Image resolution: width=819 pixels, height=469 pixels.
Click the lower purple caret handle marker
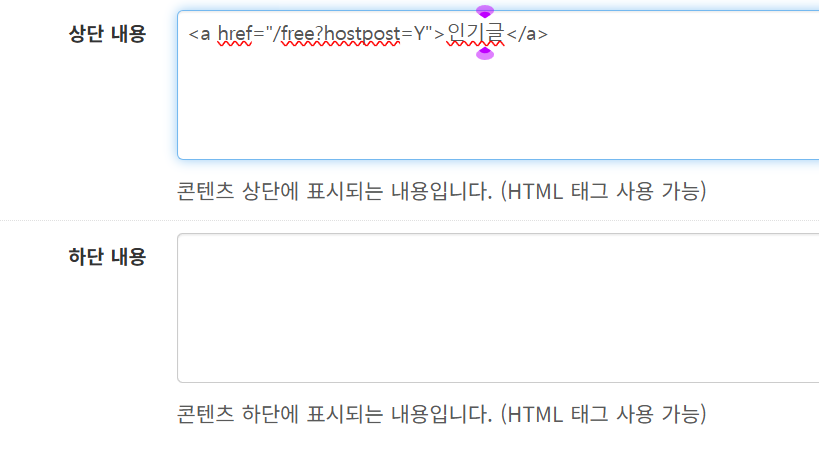click(x=485, y=53)
